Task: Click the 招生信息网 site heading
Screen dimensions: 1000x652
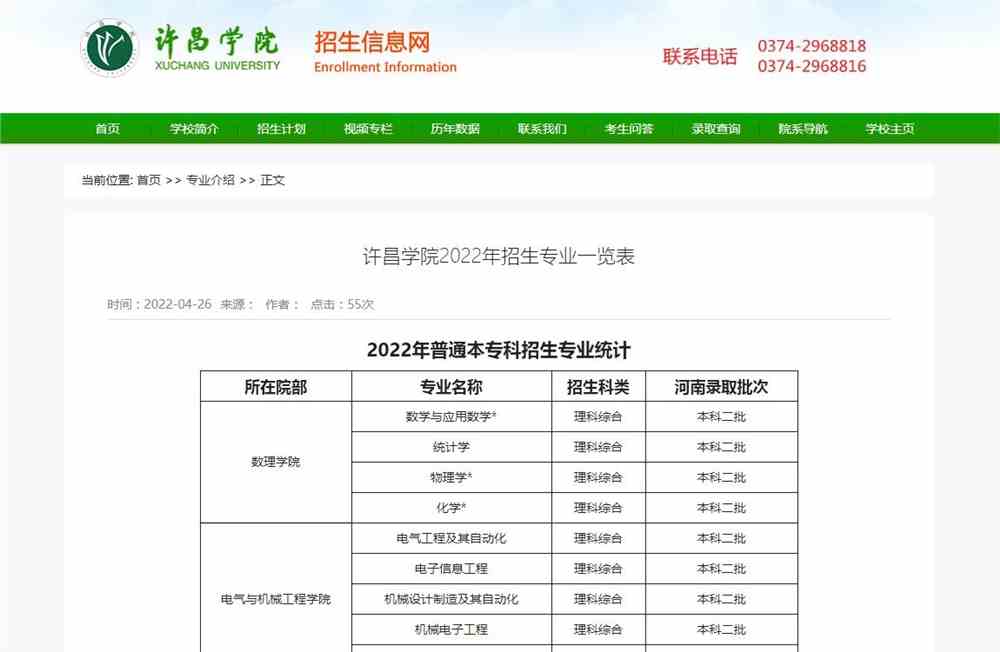Action: click(372, 43)
